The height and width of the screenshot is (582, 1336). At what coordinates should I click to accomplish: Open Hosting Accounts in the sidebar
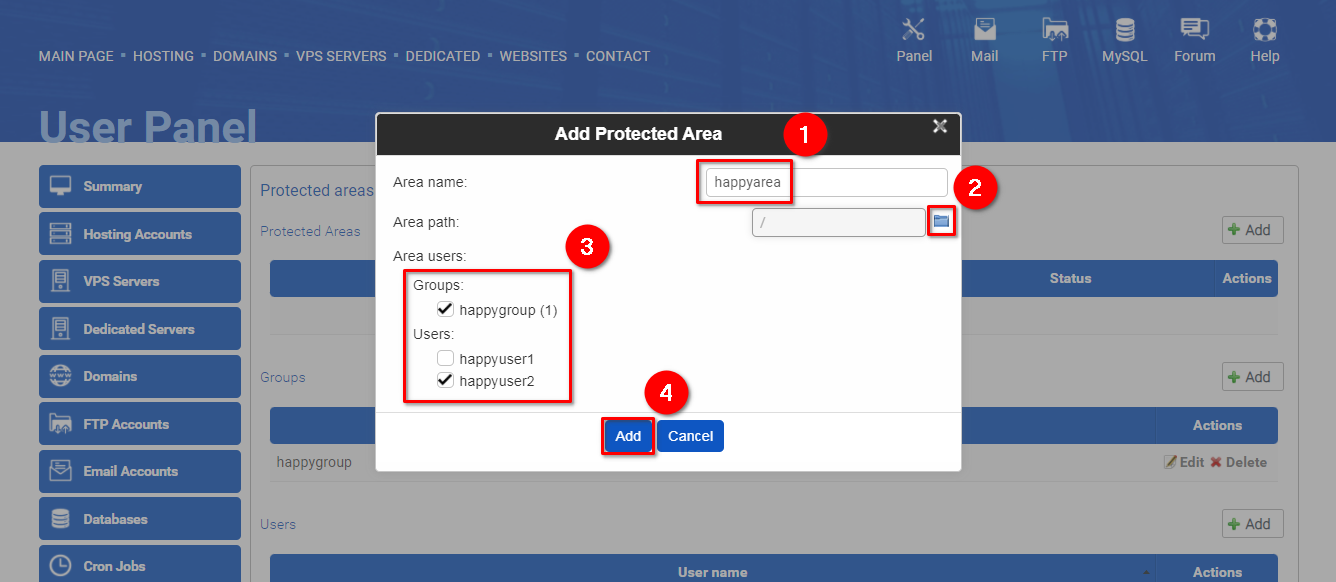click(140, 234)
